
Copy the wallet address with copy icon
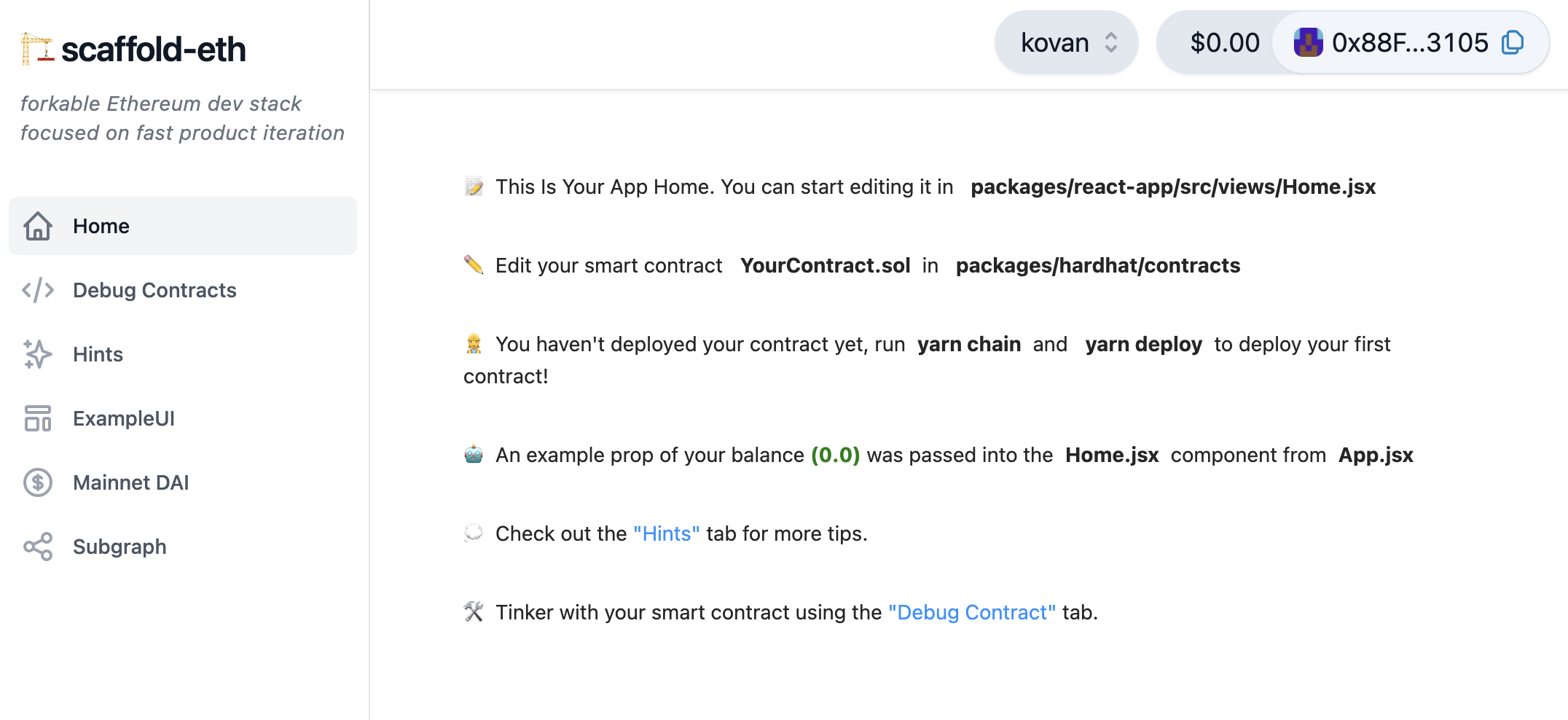click(x=1513, y=42)
